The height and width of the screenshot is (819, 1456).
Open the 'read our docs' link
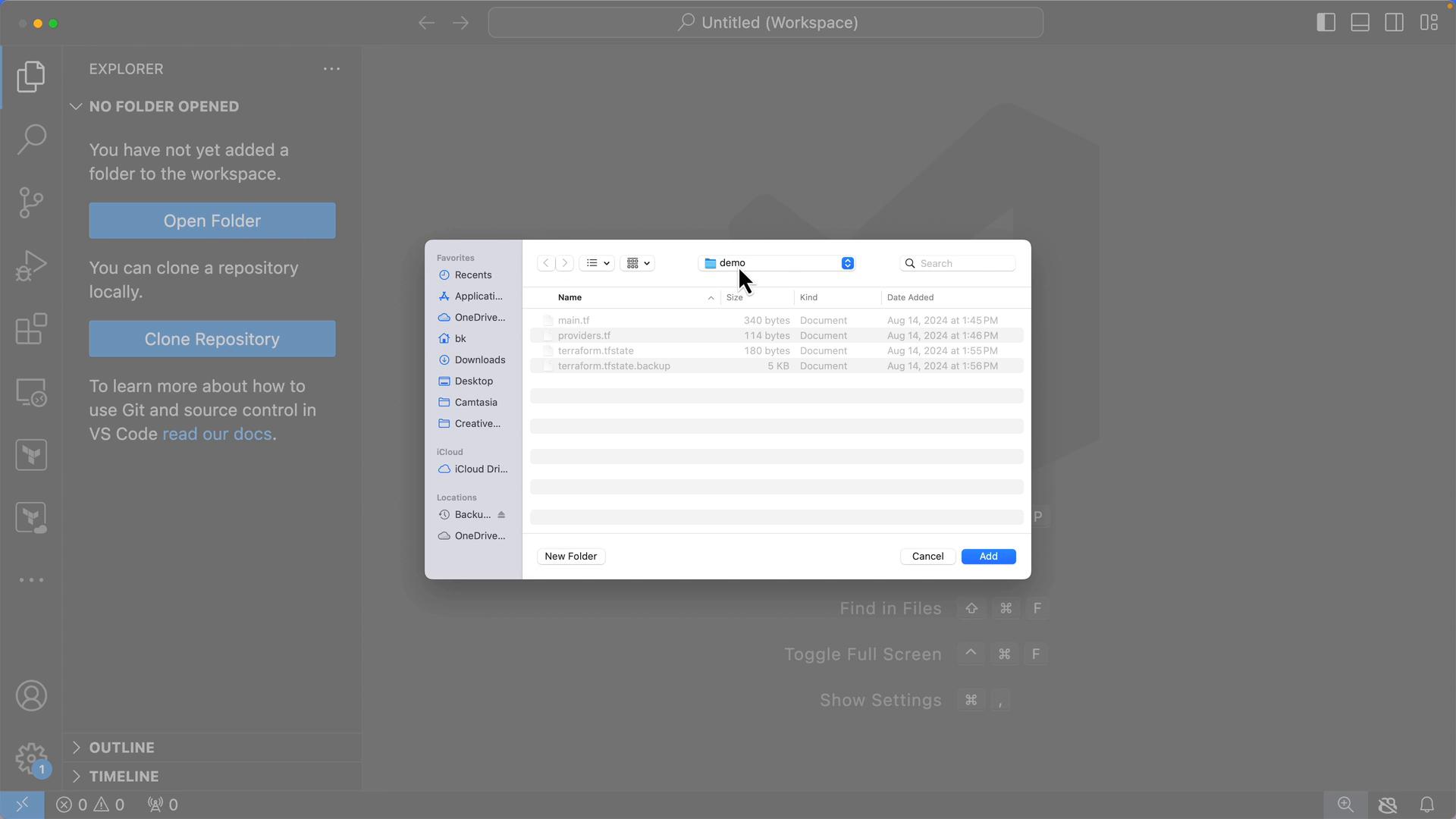point(217,434)
